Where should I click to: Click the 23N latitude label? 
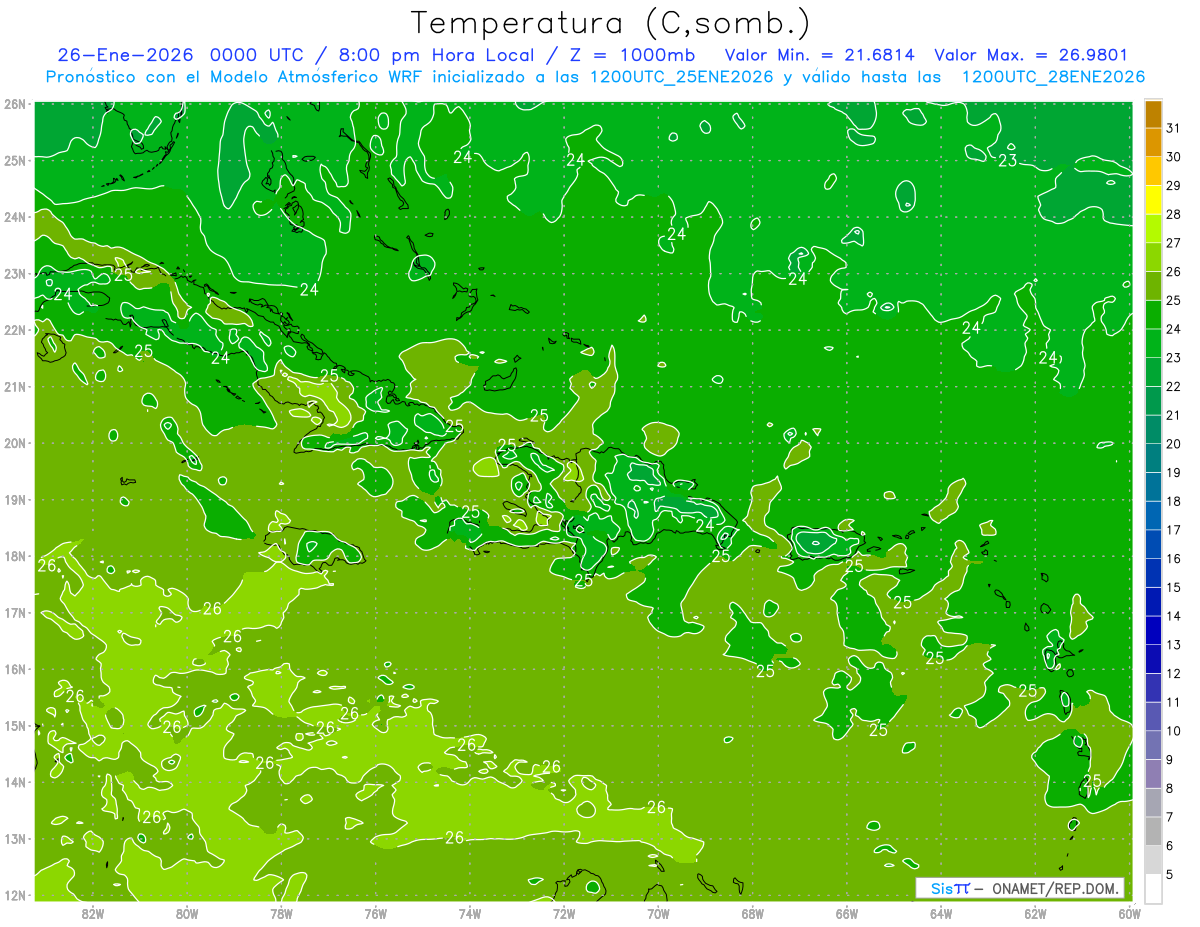coord(15,273)
